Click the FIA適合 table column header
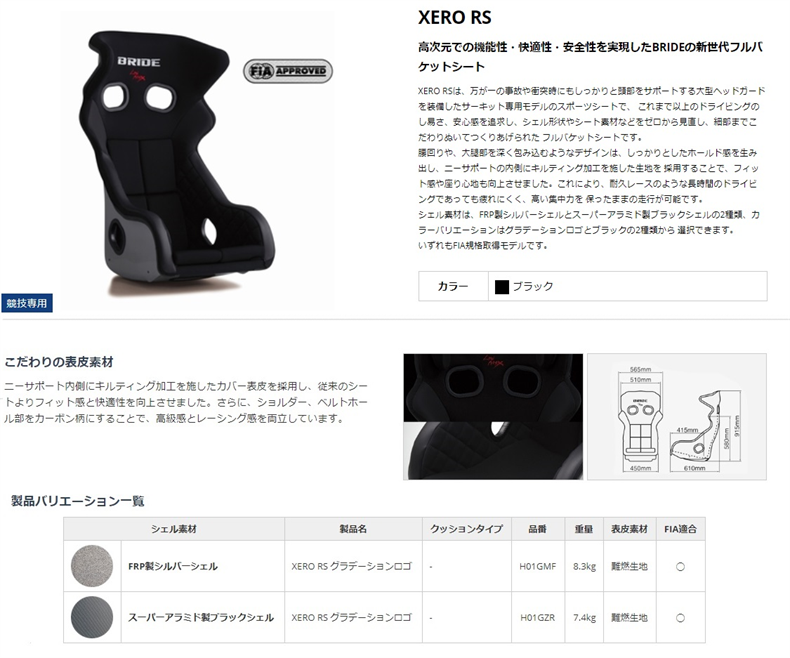790x658 pixels. pos(680,529)
